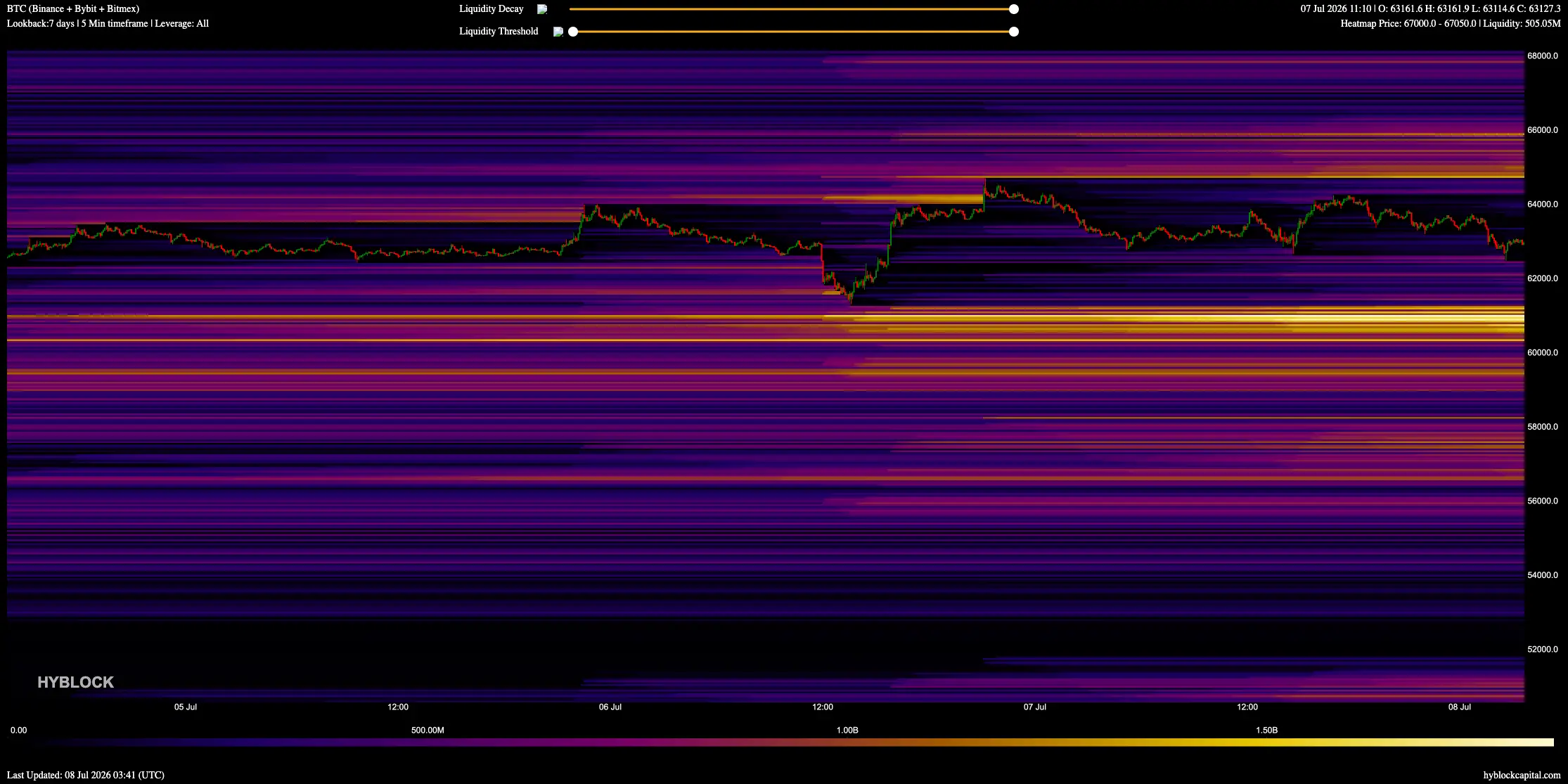Click the Liquidity Threshold info icon

coord(558,32)
